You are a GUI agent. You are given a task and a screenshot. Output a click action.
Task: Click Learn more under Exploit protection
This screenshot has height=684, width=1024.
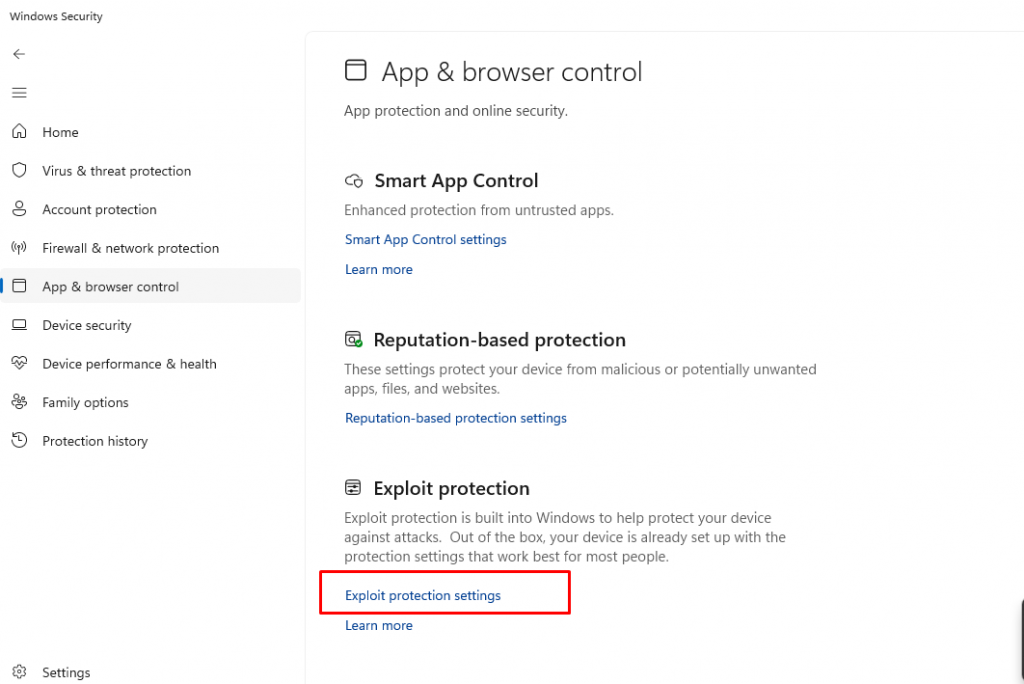click(x=379, y=625)
